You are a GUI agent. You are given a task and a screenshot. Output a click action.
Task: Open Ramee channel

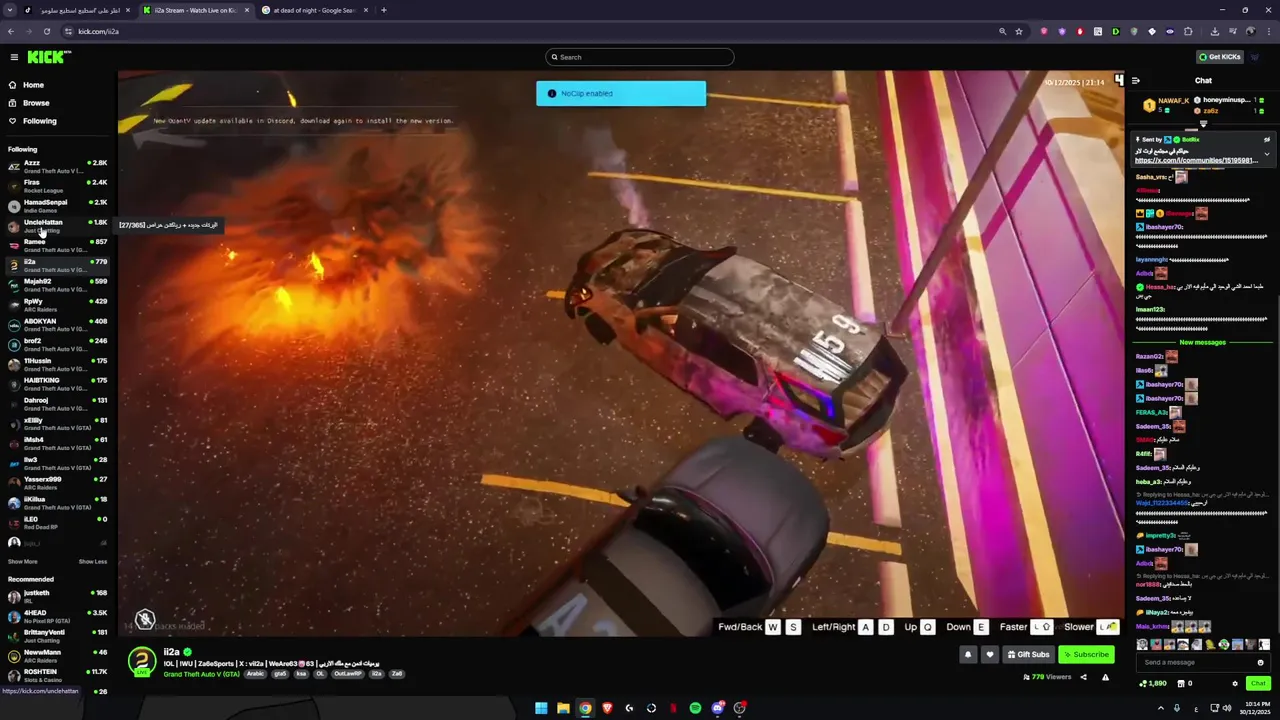(x=57, y=245)
